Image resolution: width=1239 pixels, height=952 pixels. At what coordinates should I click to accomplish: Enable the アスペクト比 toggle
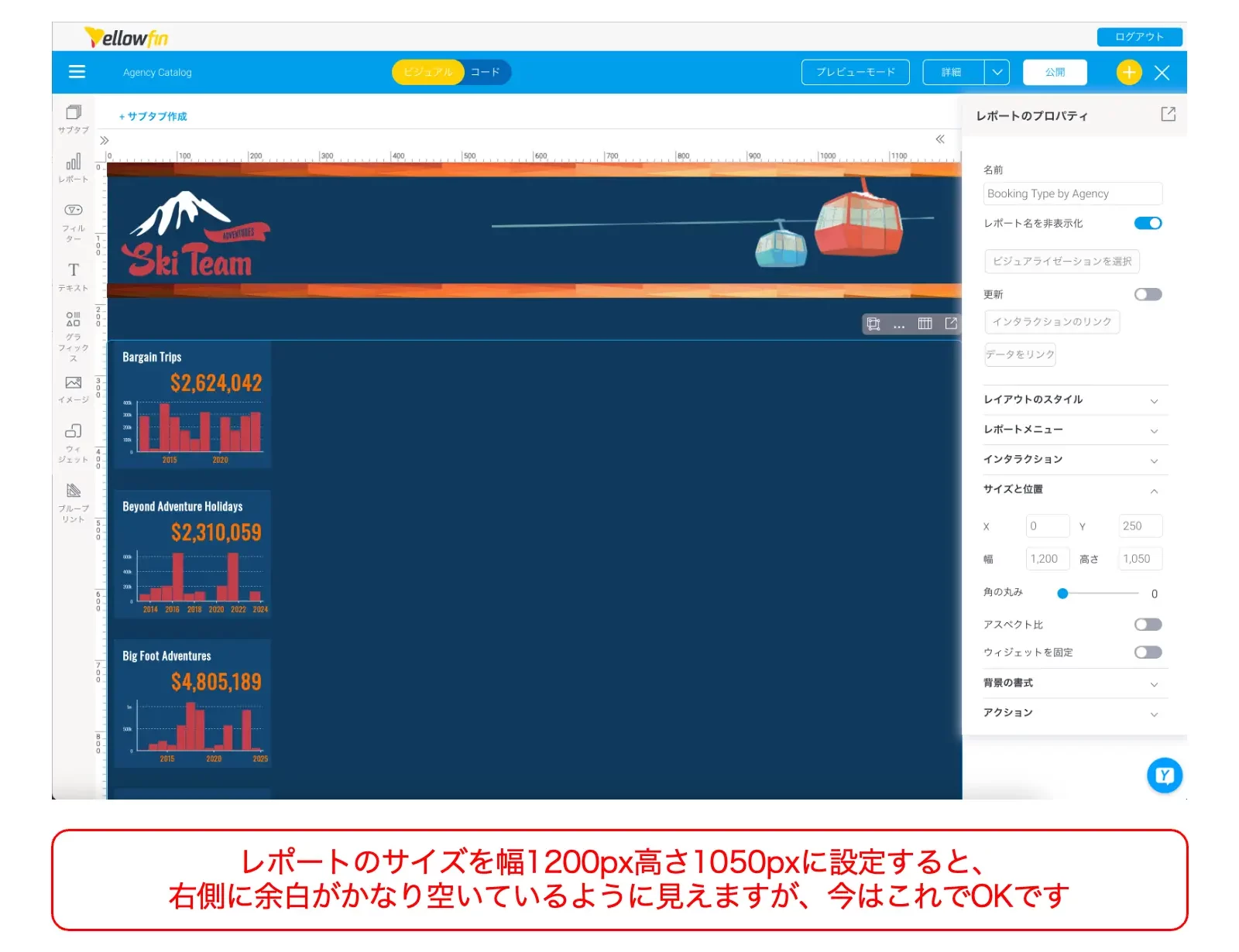coord(1148,625)
